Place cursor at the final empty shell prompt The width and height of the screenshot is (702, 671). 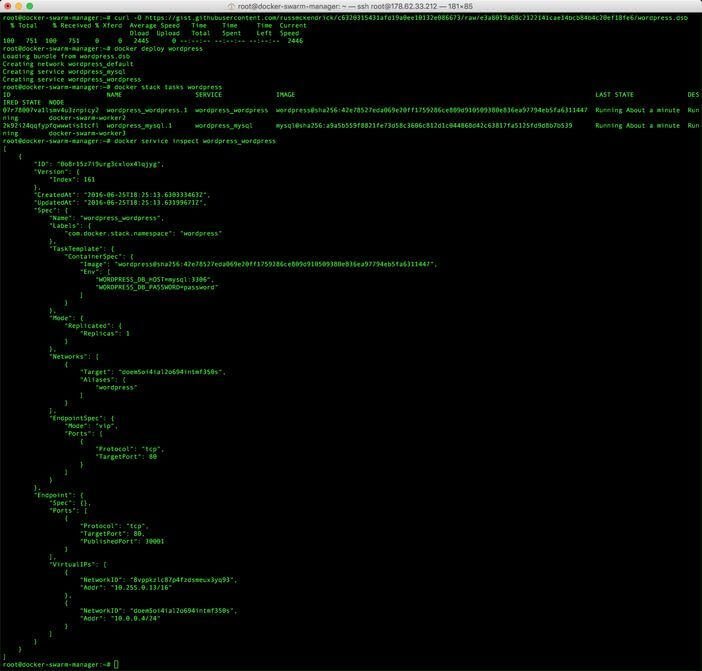coord(117,664)
